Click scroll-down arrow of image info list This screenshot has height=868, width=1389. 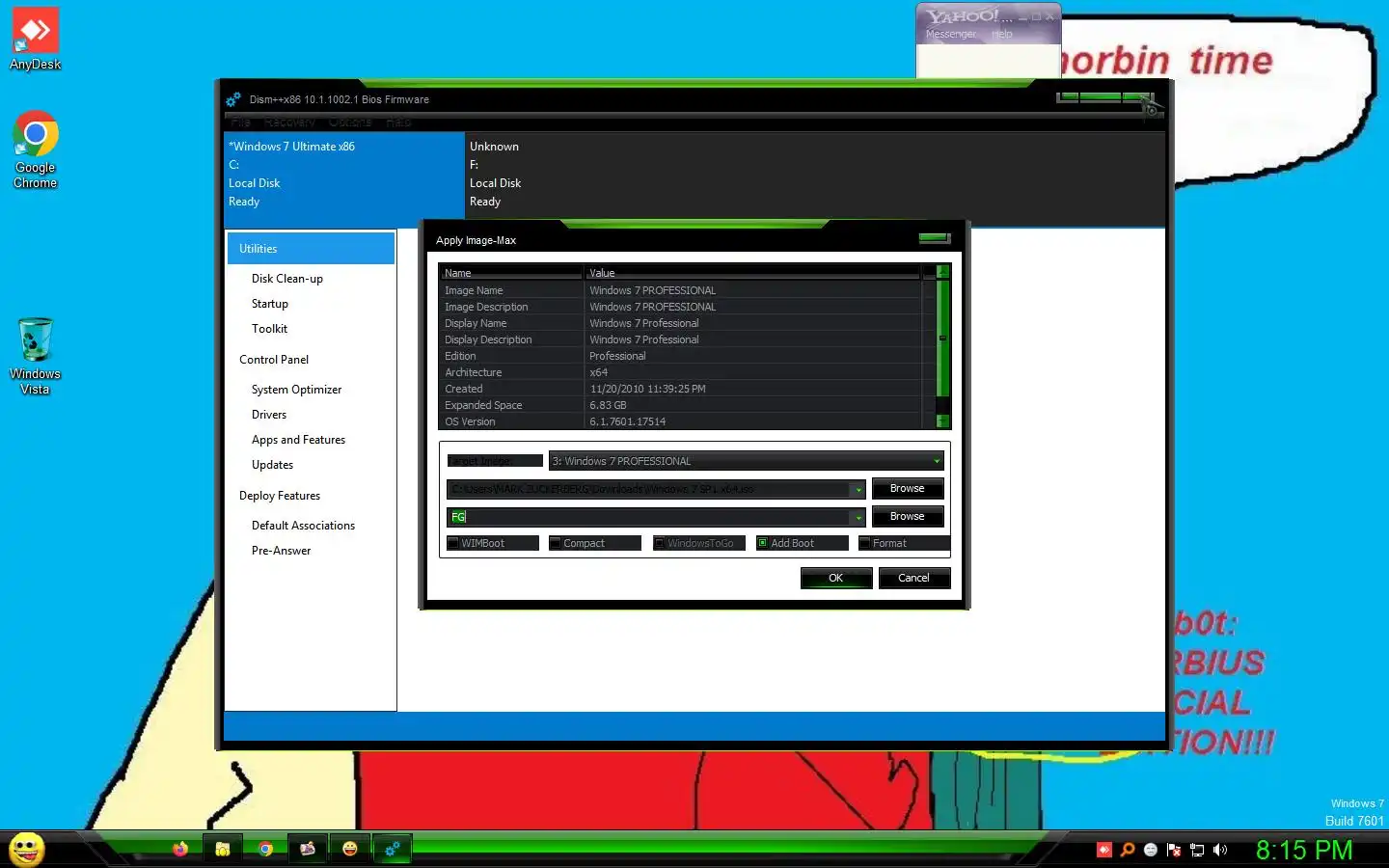(943, 420)
